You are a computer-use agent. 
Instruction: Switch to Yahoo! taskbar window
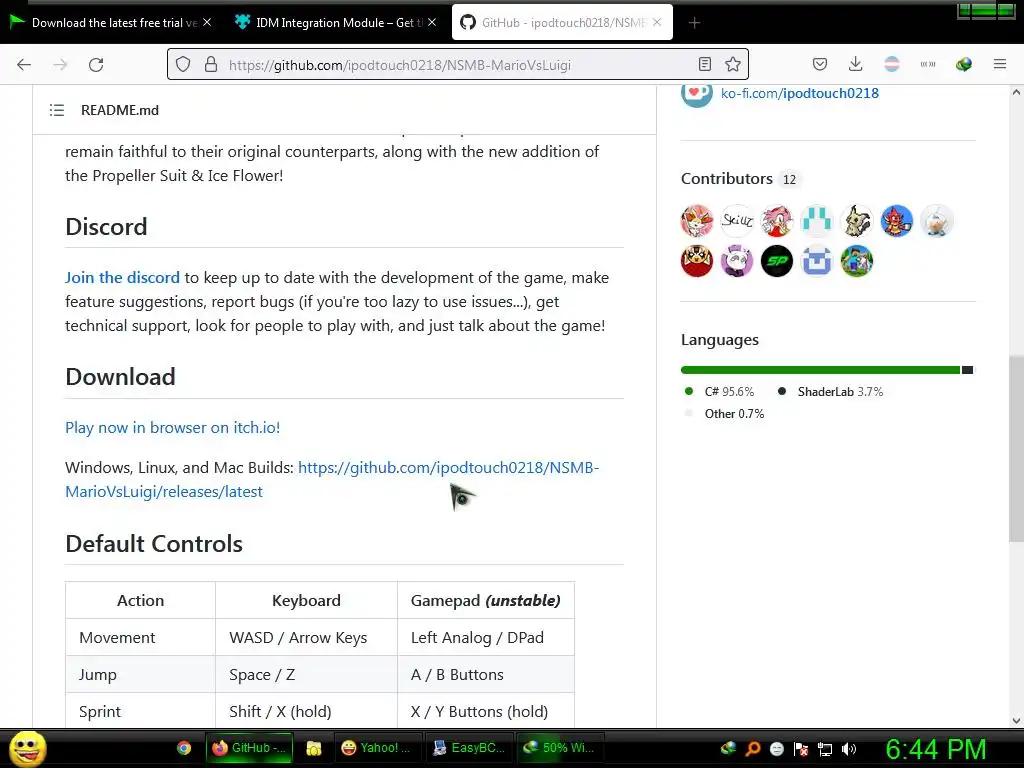point(377,748)
